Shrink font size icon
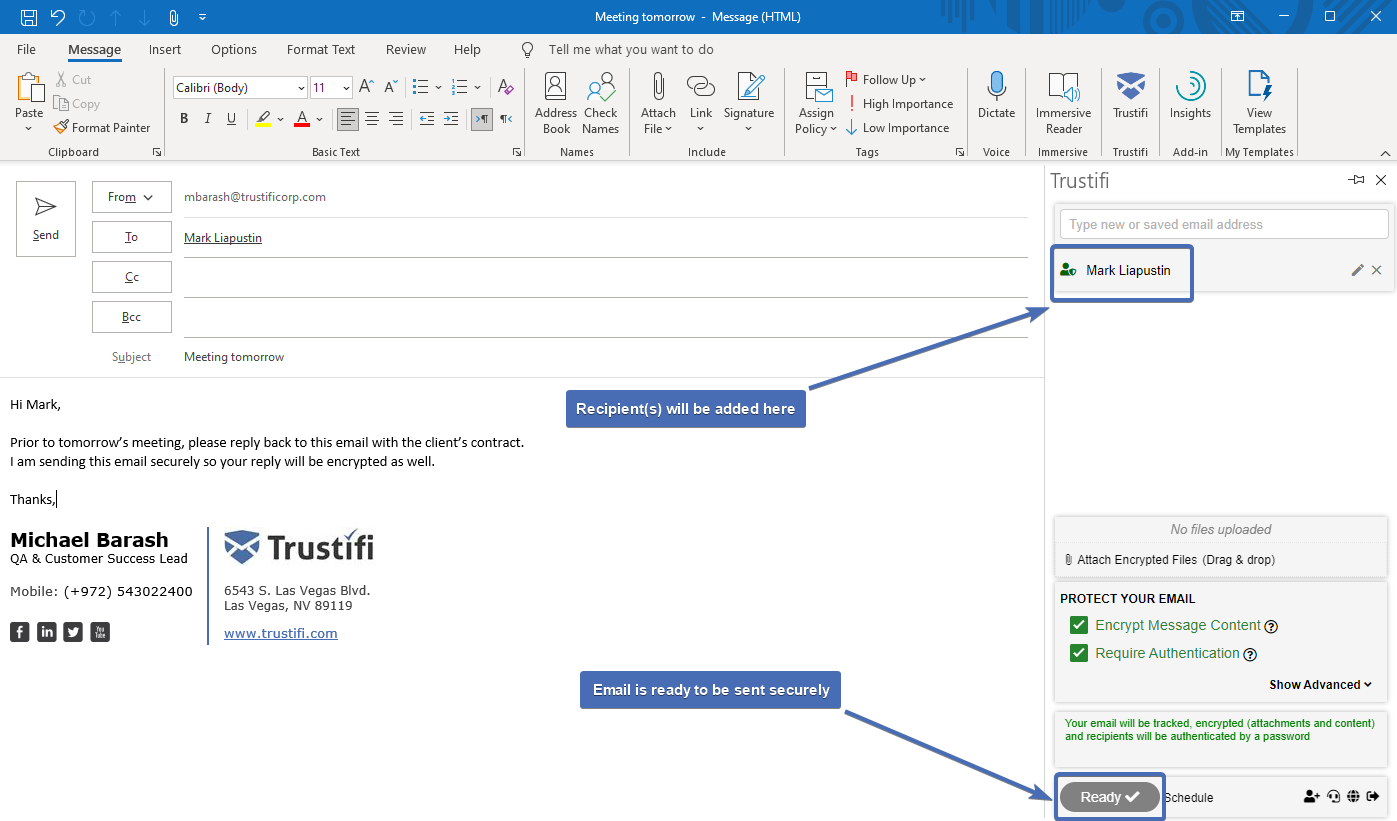Image resolution: width=1397 pixels, height=821 pixels. pos(391,88)
